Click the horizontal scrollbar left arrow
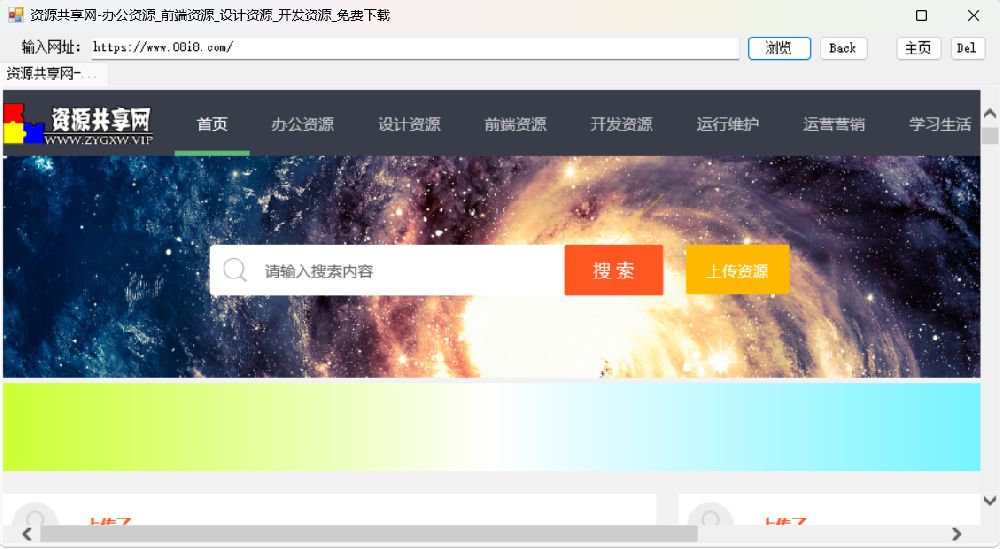1000x549 pixels. point(27,534)
